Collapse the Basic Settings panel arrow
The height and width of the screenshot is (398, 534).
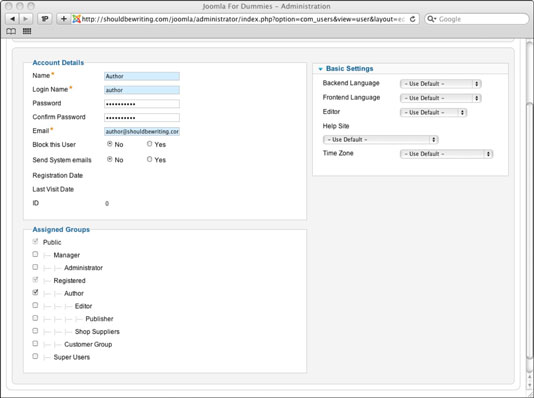[320, 69]
